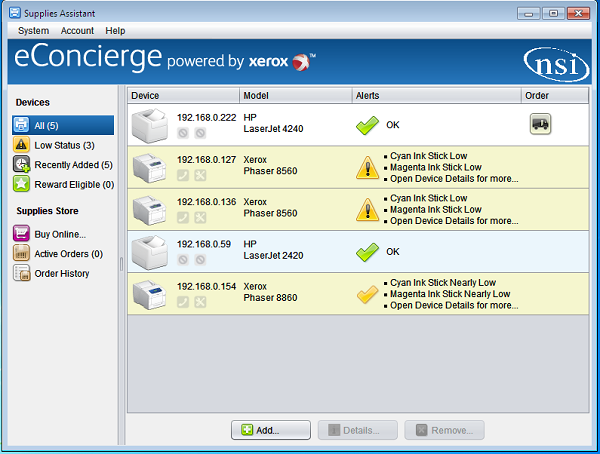Sort by the Device column header

(x=183, y=95)
